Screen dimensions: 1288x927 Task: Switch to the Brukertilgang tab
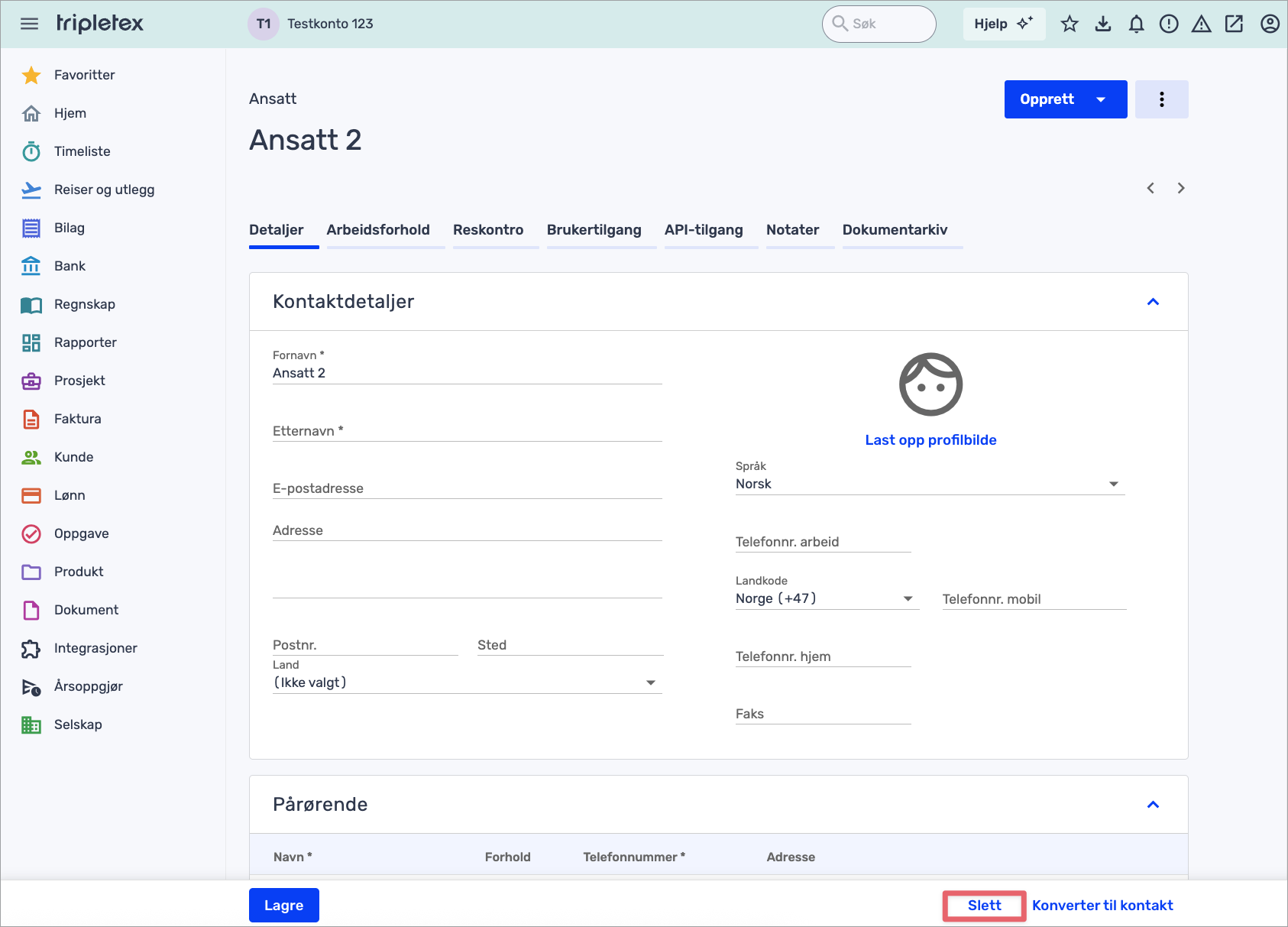(594, 230)
